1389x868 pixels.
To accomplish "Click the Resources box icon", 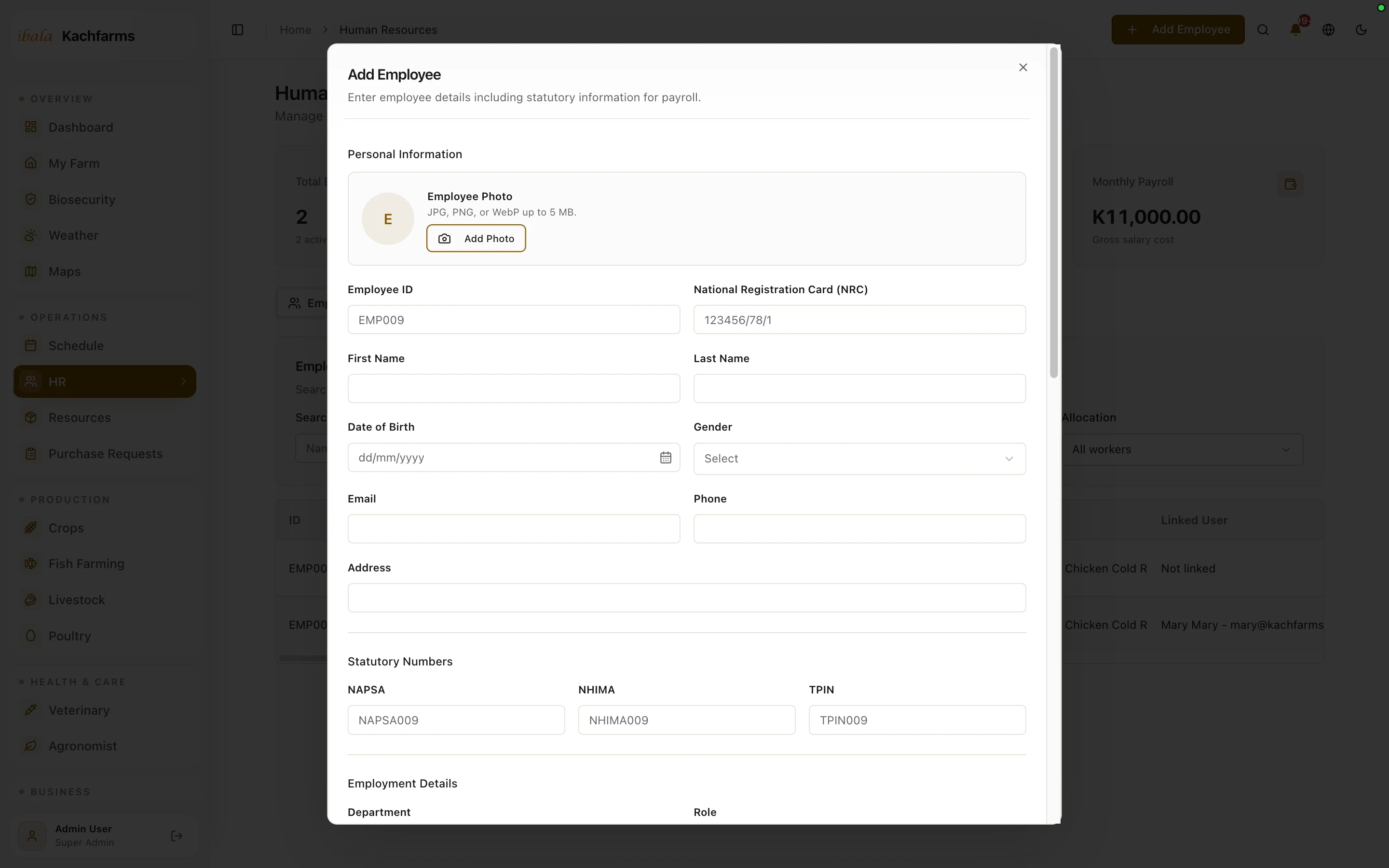I will 31,417.
